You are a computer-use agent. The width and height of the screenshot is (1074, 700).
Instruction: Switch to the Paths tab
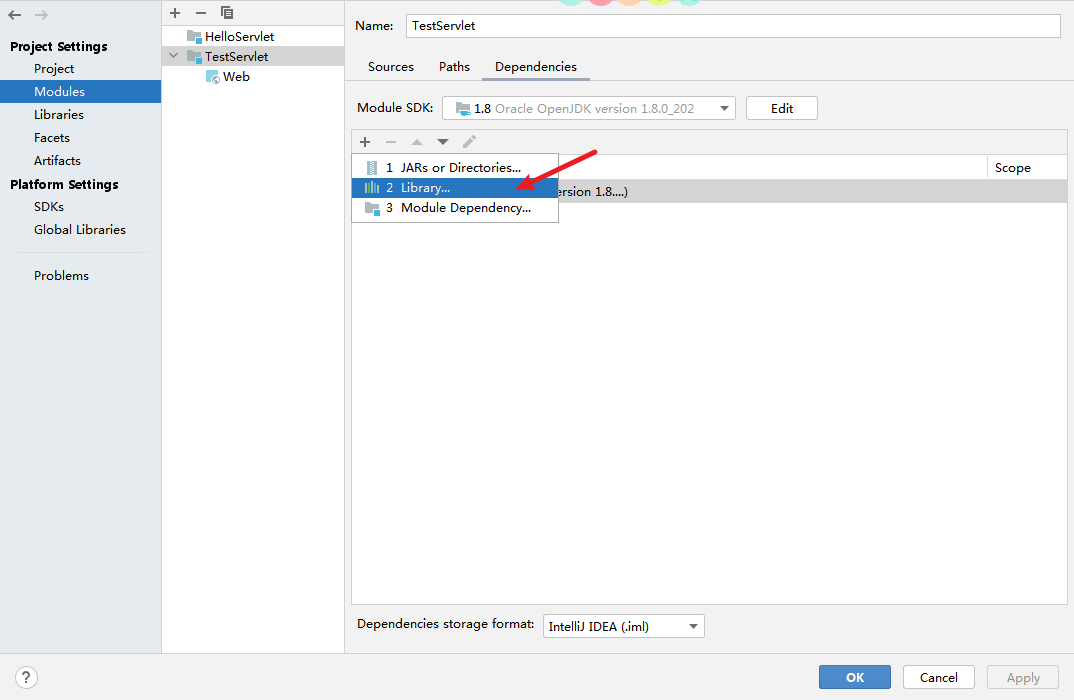pos(454,66)
